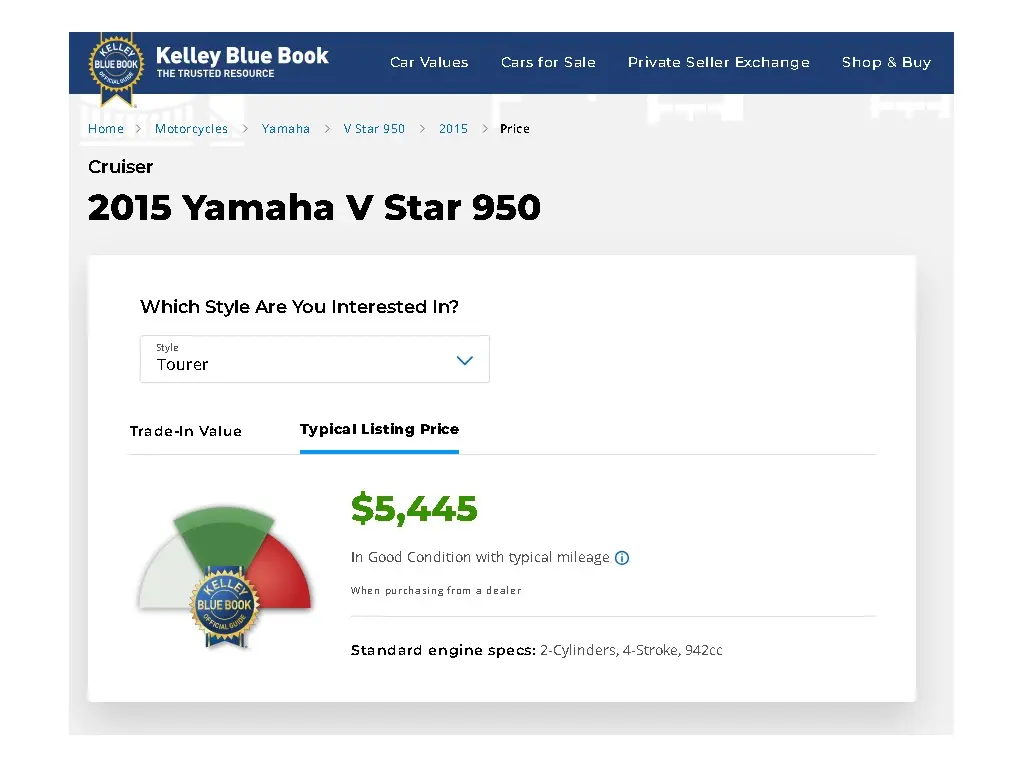1024x768 pixels.
Task: Click the $5,445 listing price
Action: pos(414,509)
